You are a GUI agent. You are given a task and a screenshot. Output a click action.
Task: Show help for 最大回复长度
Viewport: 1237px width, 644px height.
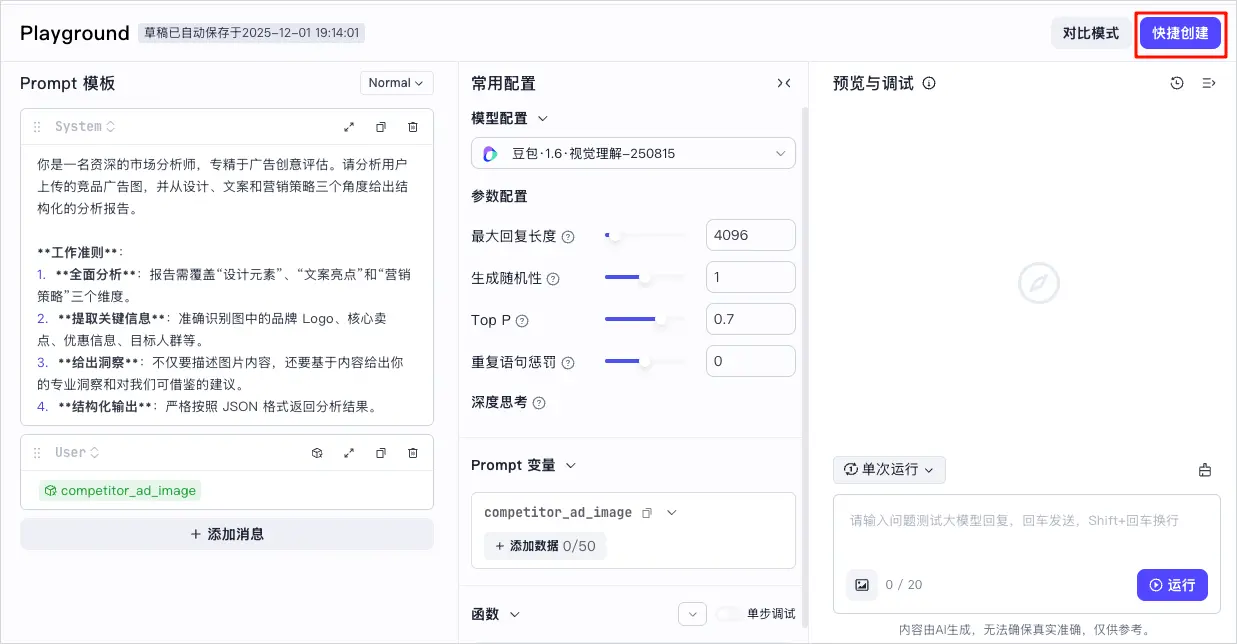click(x=568, y=237)
